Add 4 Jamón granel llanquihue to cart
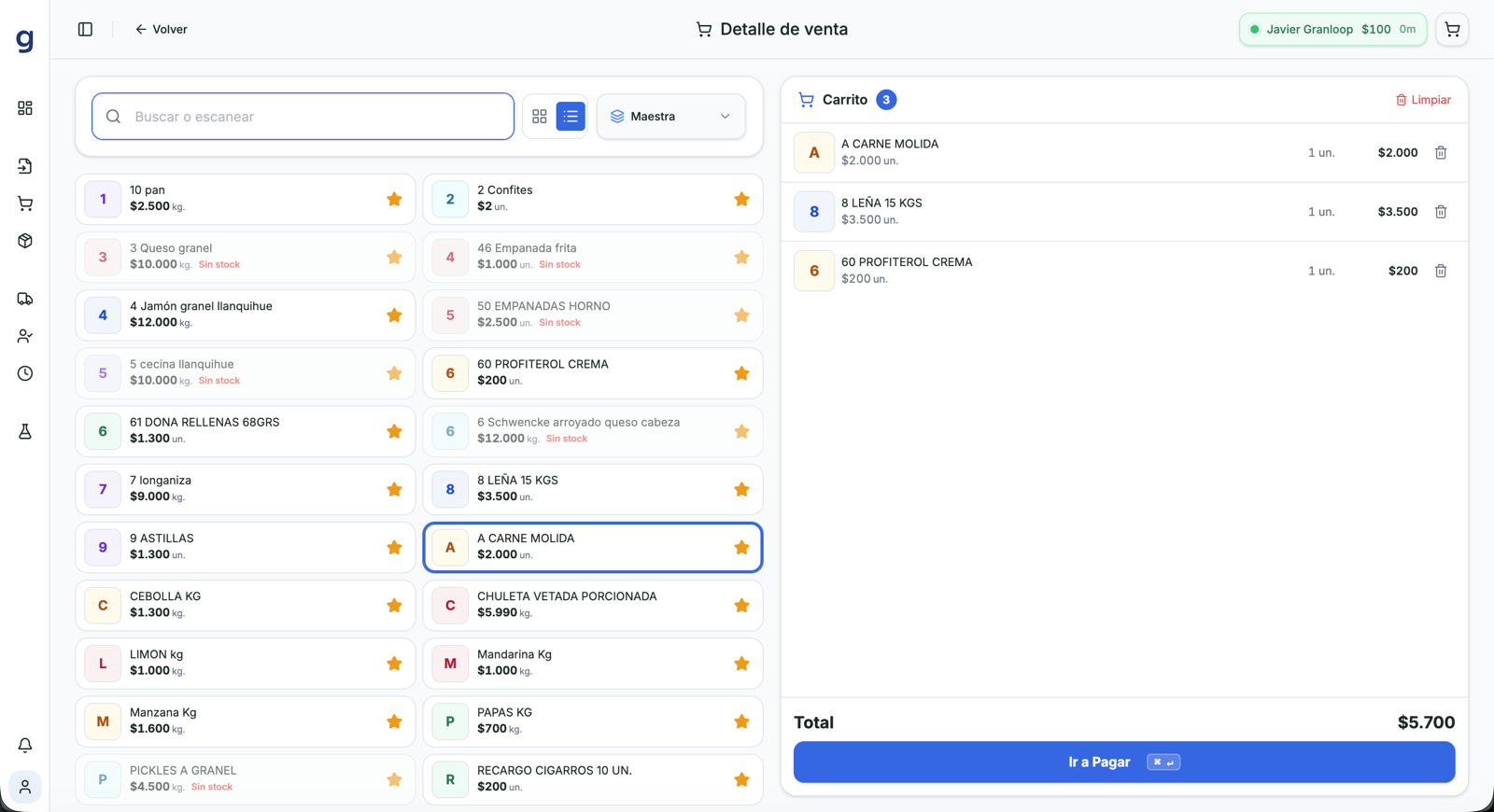 click(x=246, y=315)
